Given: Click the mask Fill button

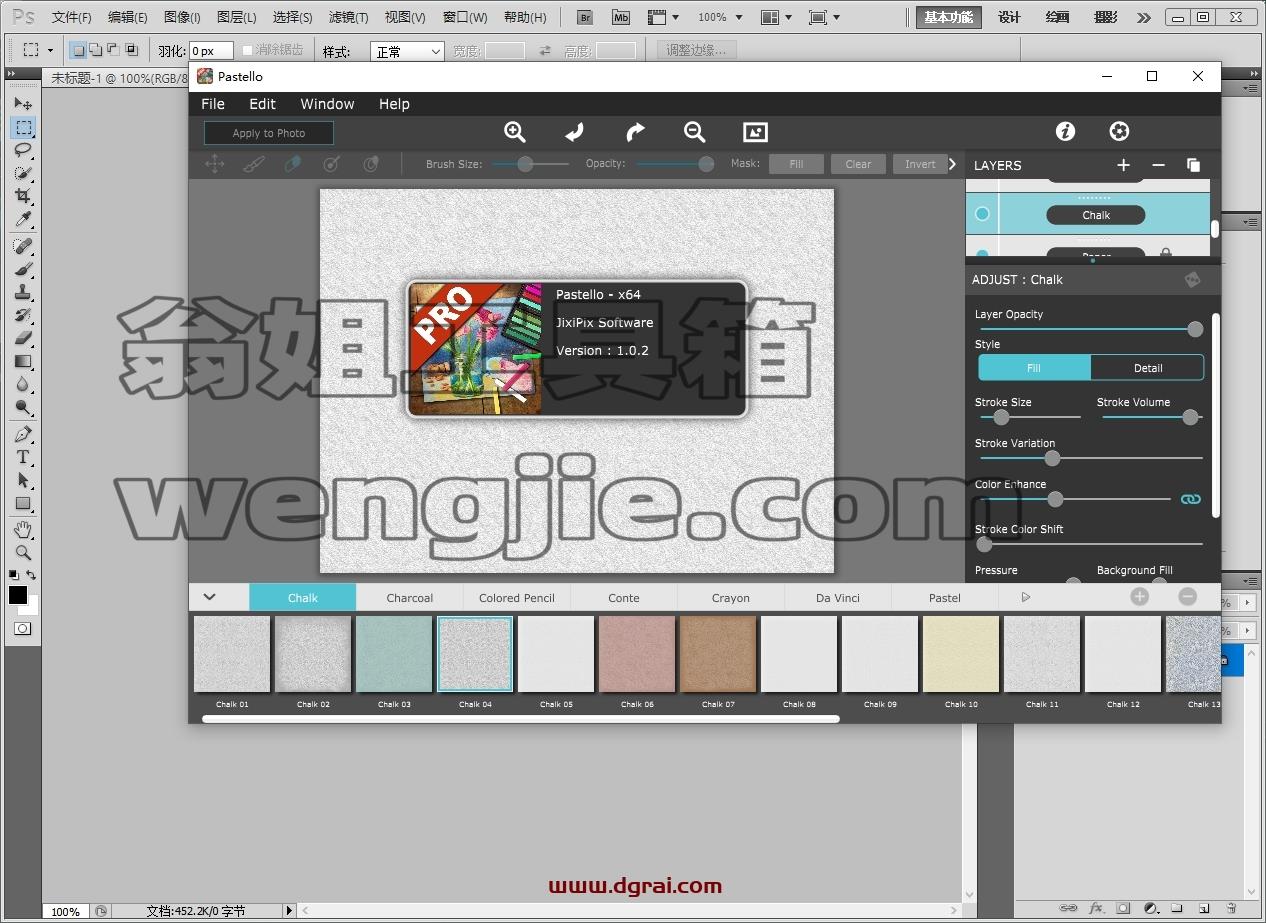Looking at the screenshot, I should [x=796, y=164].
